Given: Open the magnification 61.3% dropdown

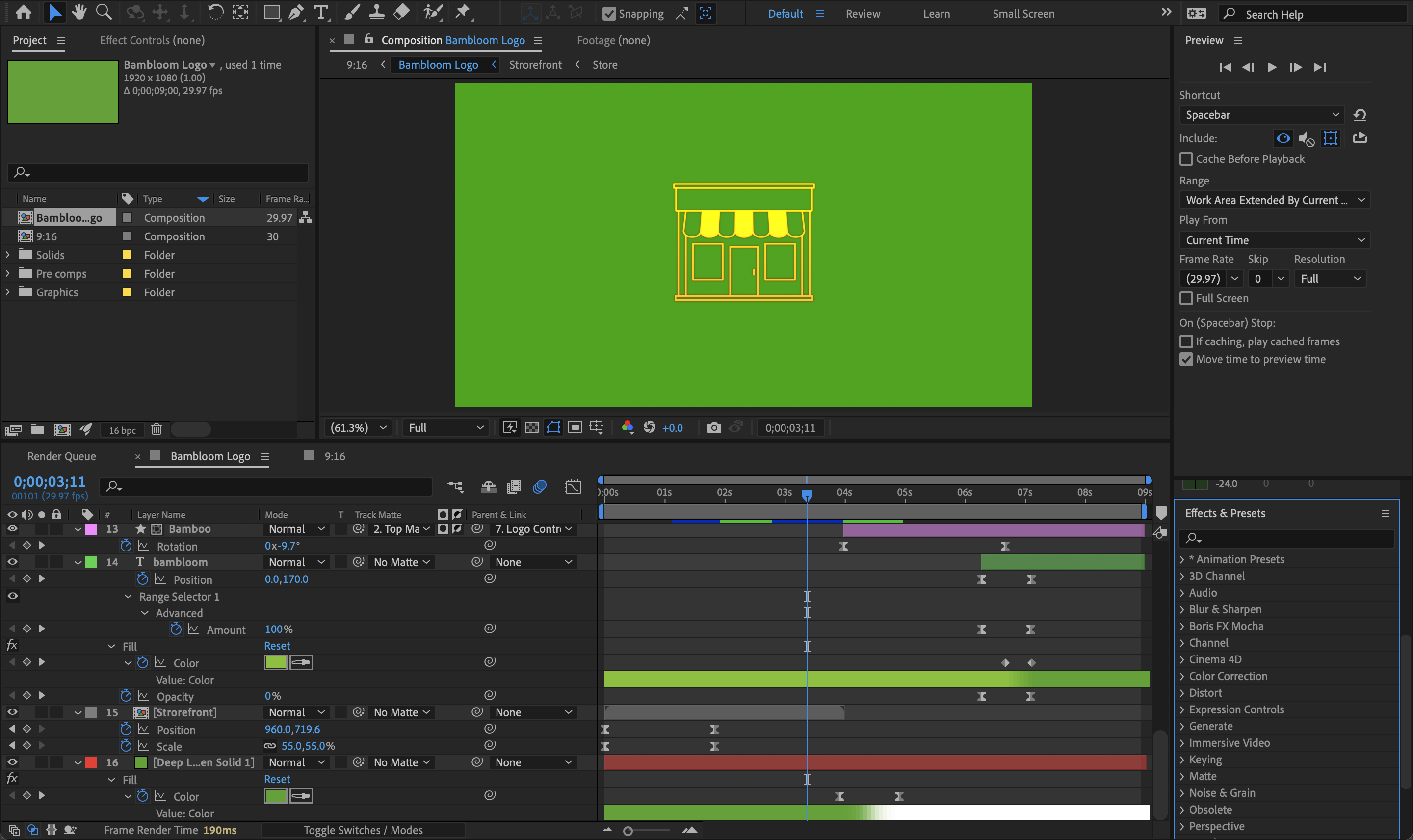Looking at the screenshot, I should pyautogui.click(x=359, y=428).
